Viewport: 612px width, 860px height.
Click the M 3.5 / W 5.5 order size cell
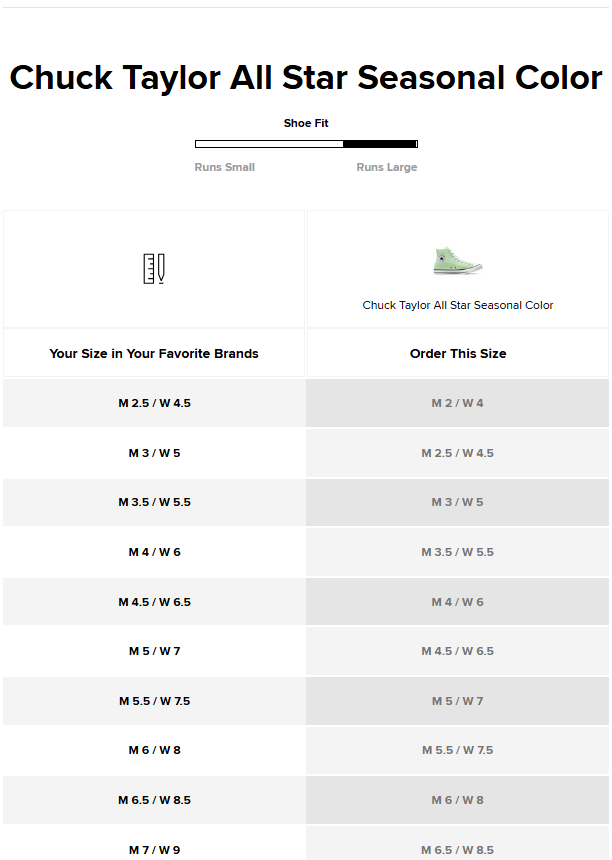point(458,552)
